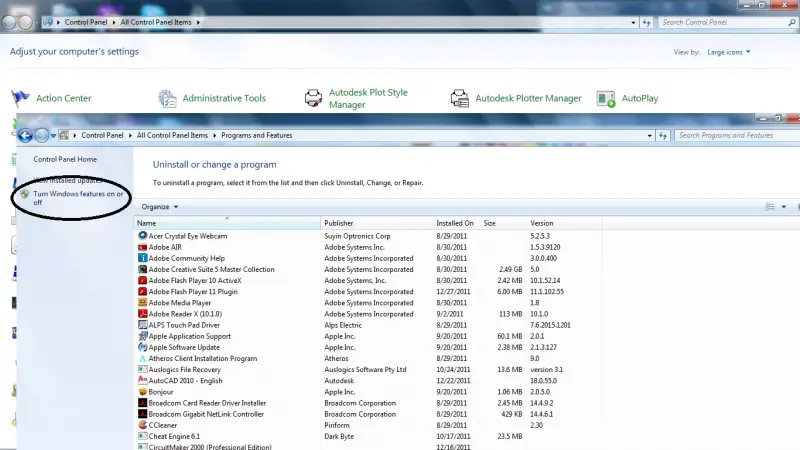Select the ALPS Touch Pad Driver icon
The height and width of the screenshot is (450, 800).
click(x=142, y=325)
